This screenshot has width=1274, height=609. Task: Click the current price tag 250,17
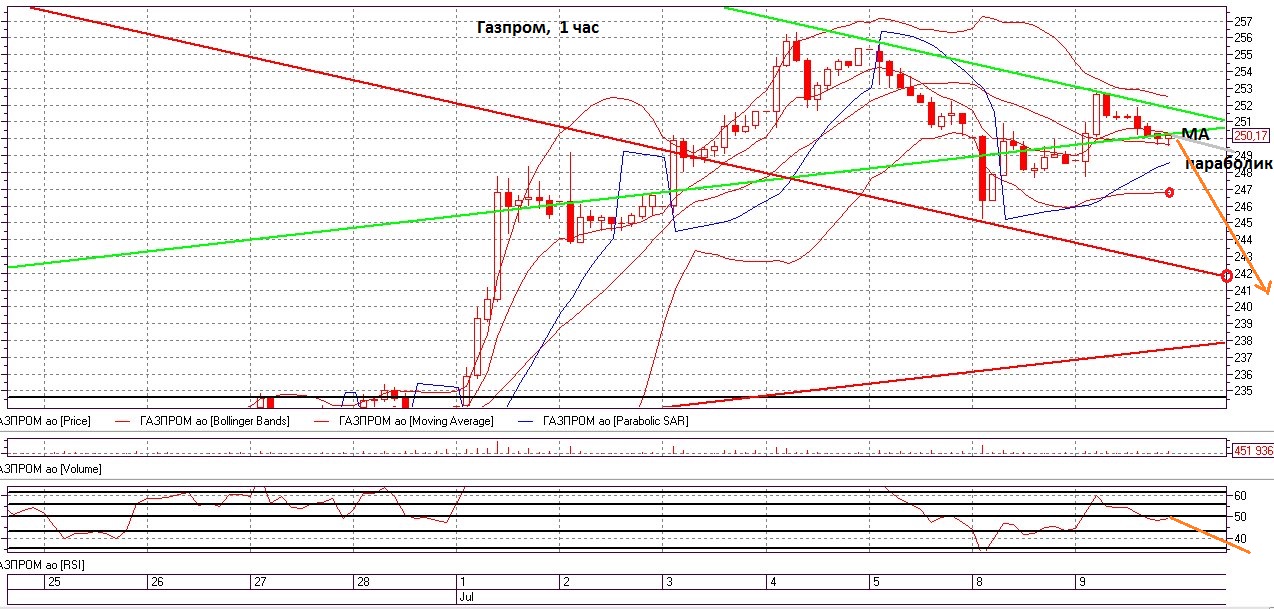click(x=1250, y=135)
